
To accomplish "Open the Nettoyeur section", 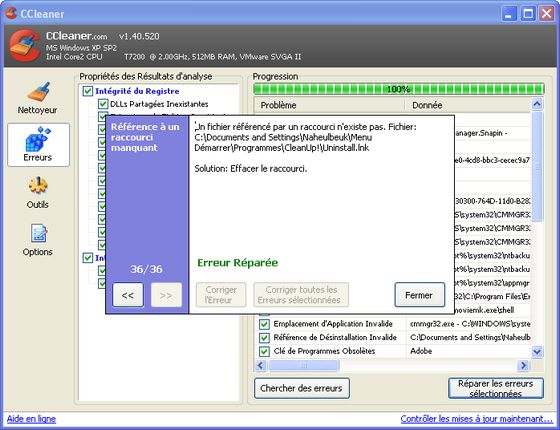I will coord(38,97).
